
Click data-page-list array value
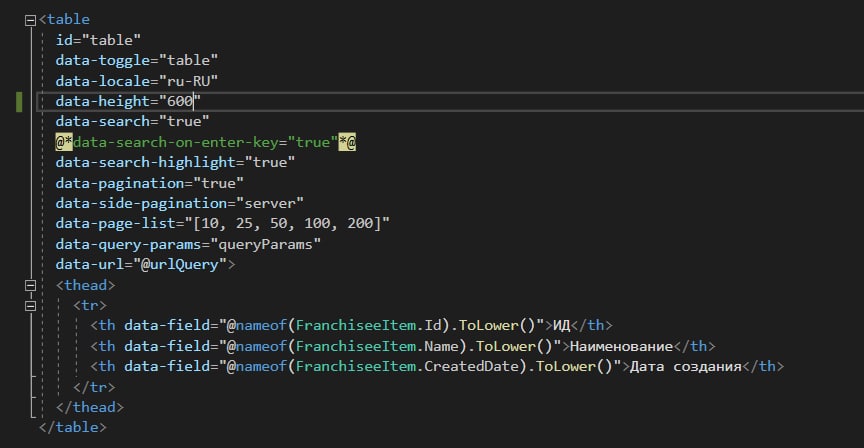287,224
